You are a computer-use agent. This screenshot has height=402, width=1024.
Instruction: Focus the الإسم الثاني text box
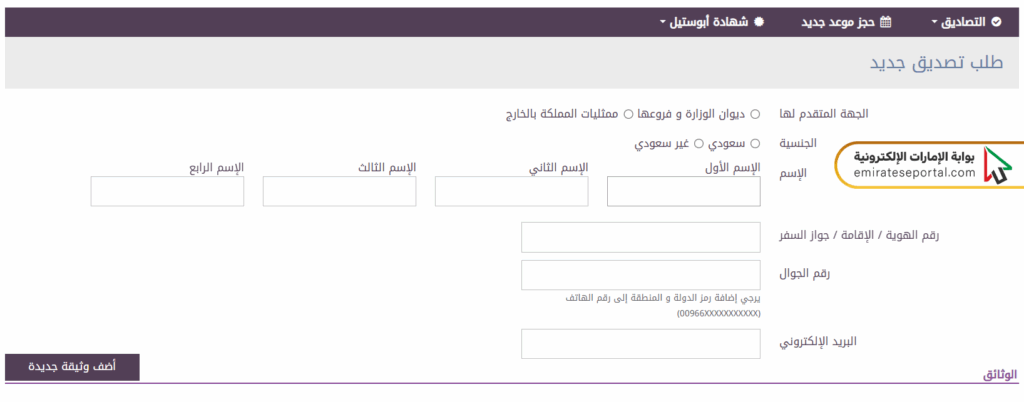[x=511, y=191]
